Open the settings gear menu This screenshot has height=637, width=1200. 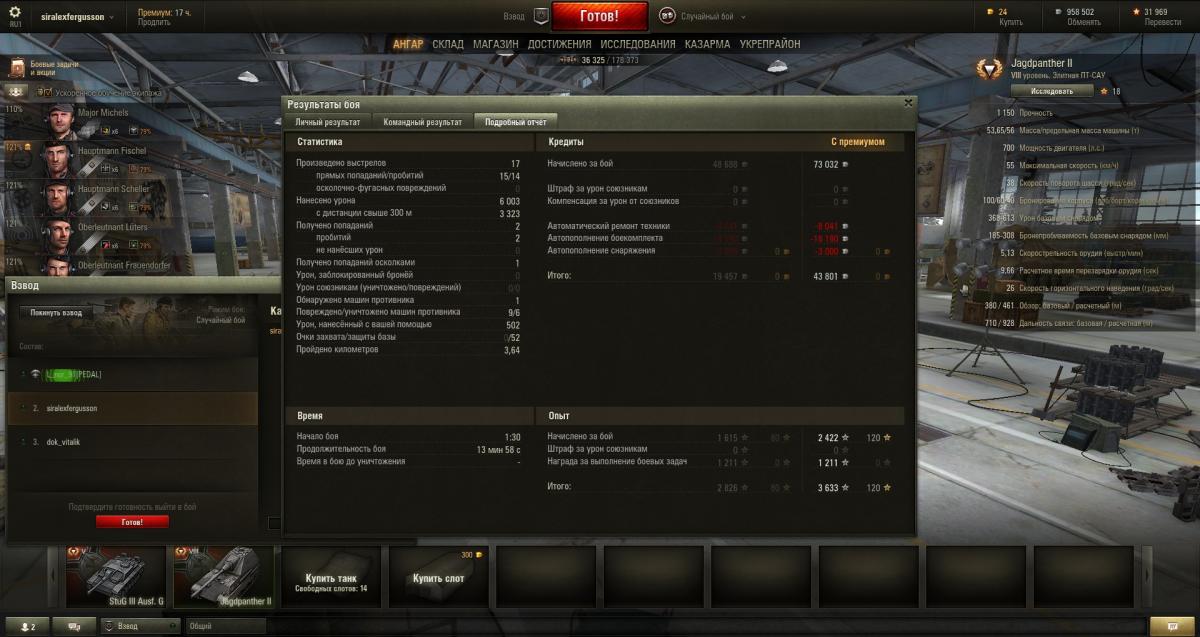coord(15,12)
